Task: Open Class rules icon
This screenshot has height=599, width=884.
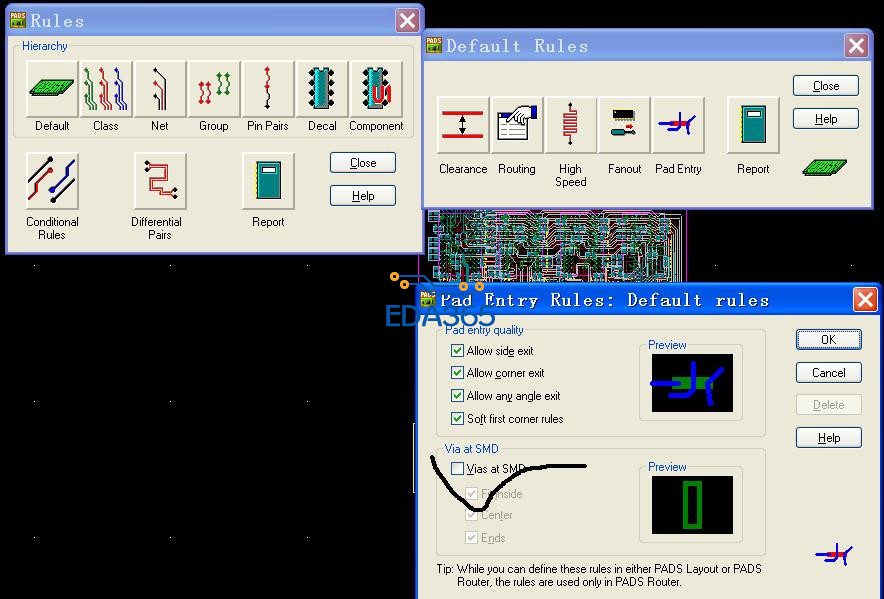Action: coord(105,89)
